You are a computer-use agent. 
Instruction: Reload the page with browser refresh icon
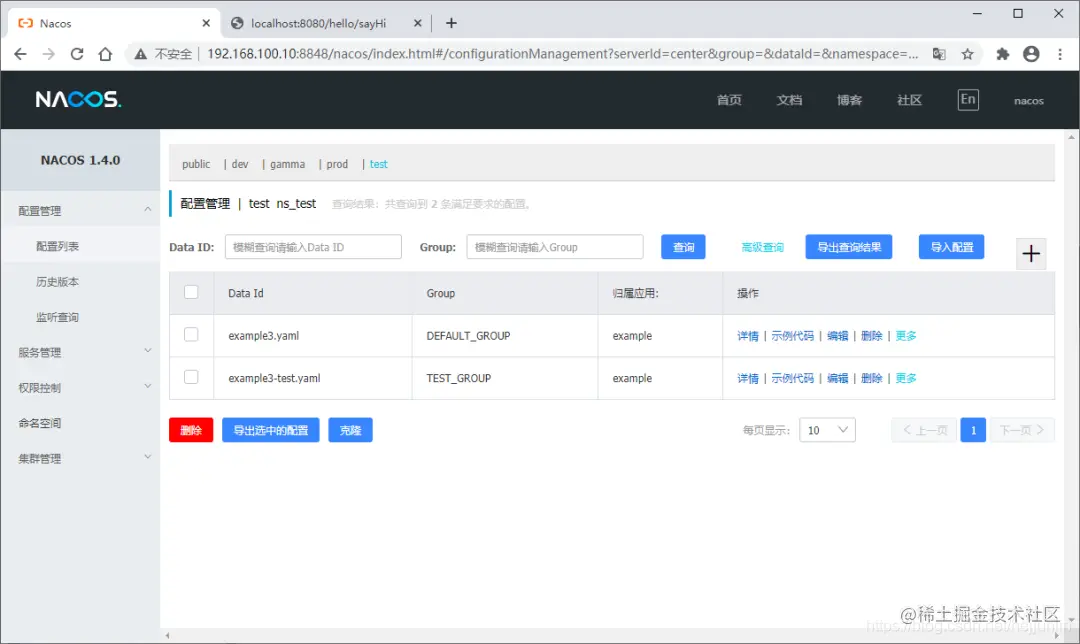pos(76,54)
